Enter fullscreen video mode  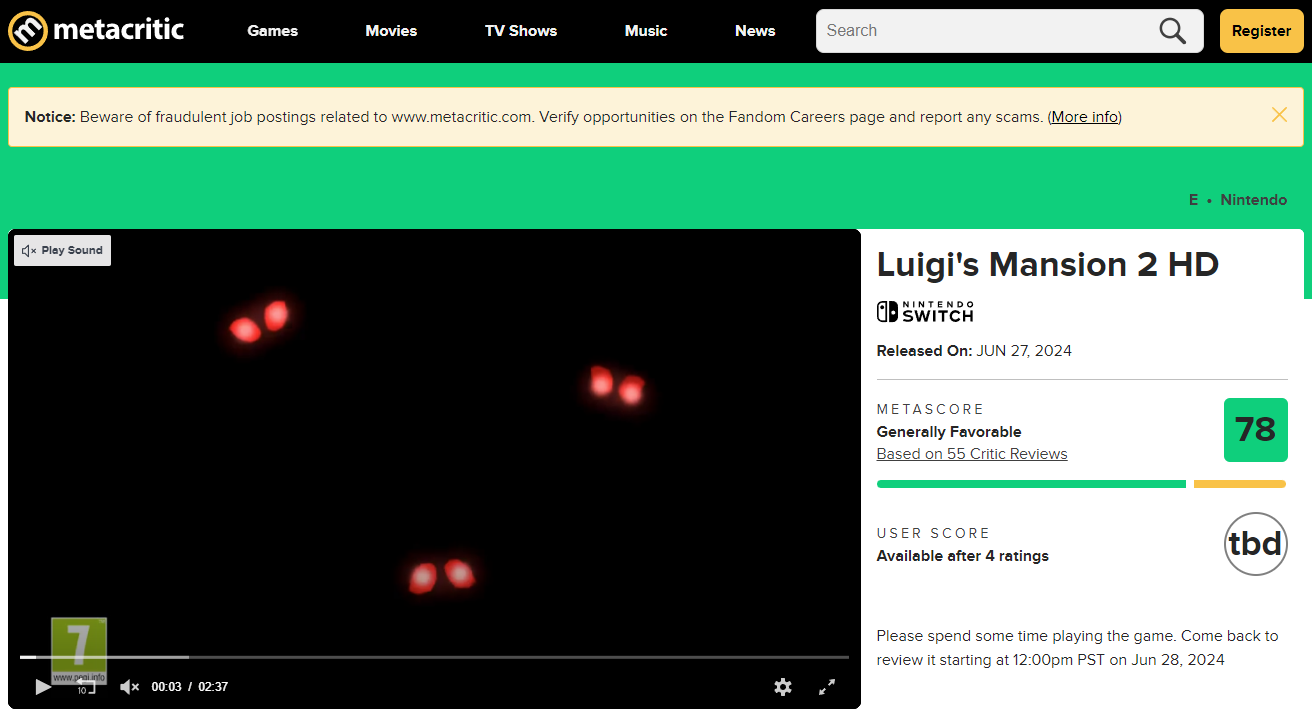[x=827, y=687]
